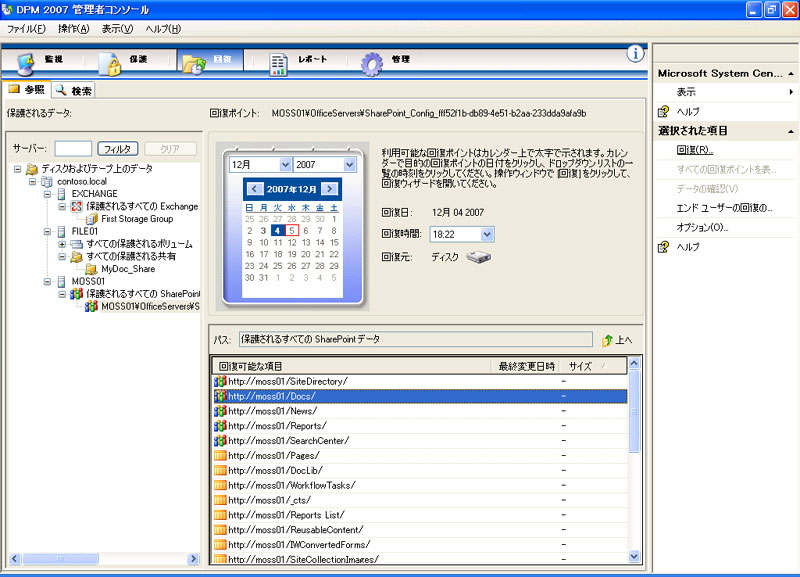Click the Exchange icon beside 保護されるすべての Exchange

coord(77,206)
